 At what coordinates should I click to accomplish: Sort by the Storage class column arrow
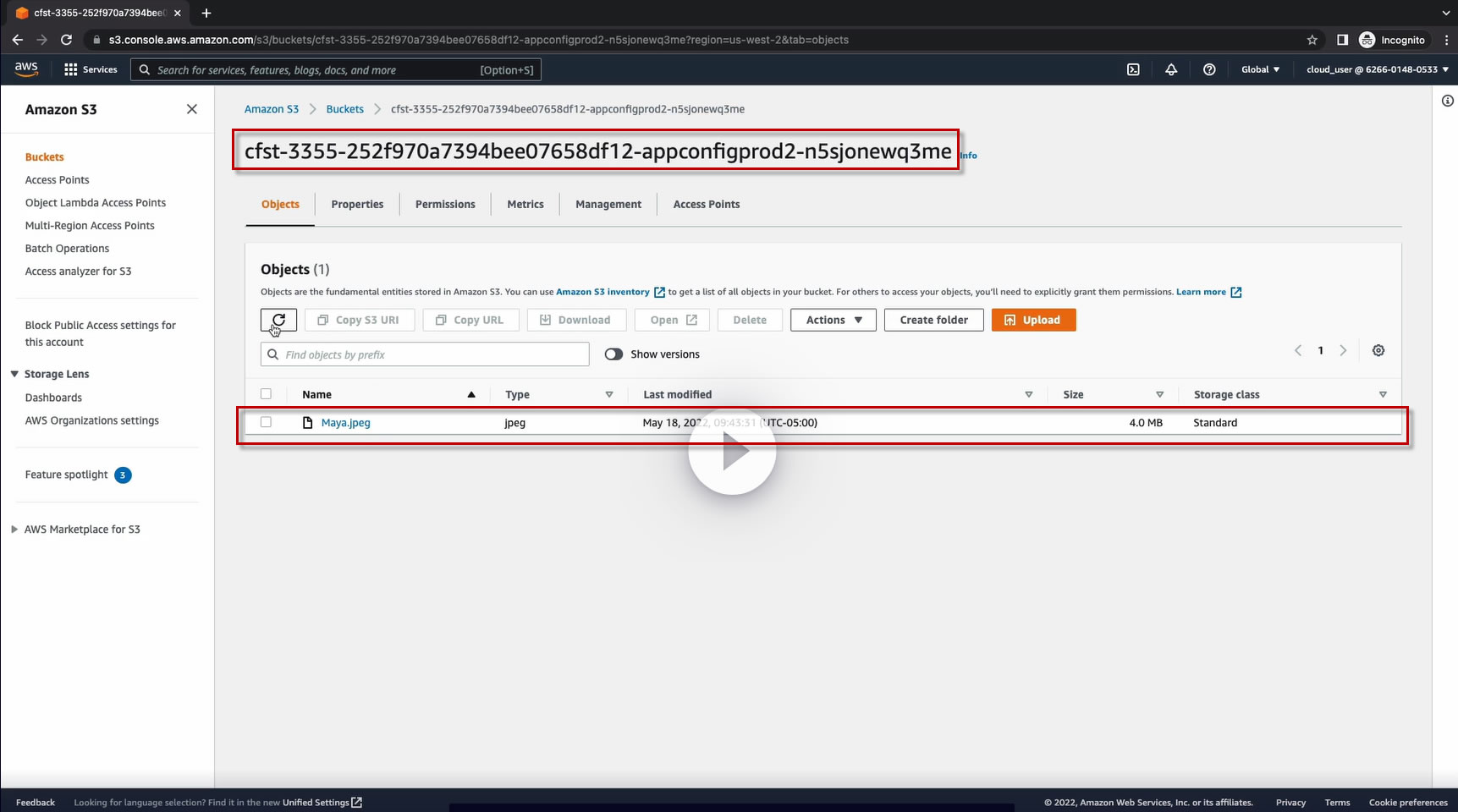click(x=1383, y=395)
